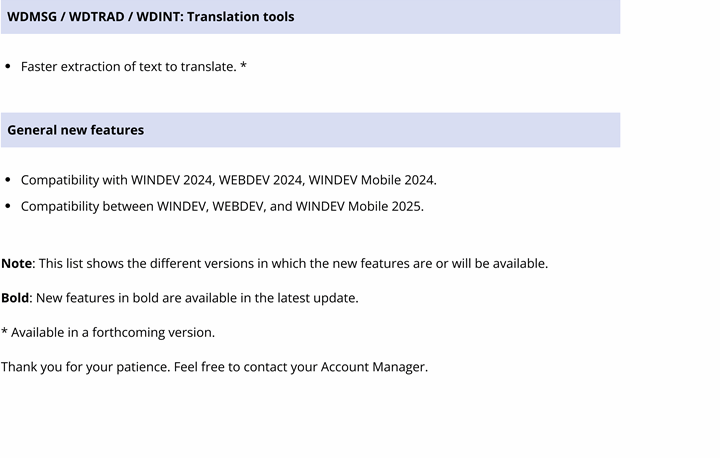
Task: Click the WDTRAD text in the header
Action: coord(96,17)
